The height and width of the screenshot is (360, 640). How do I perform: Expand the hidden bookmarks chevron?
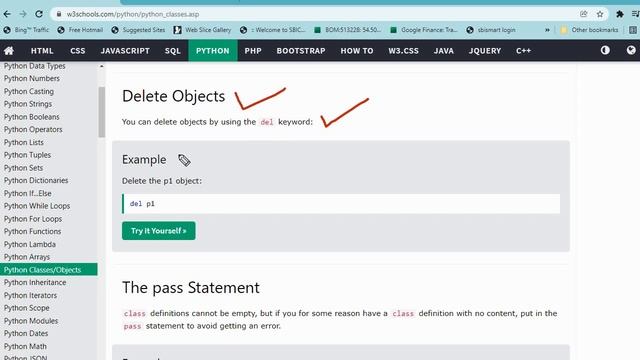click(x=547, y=30)
